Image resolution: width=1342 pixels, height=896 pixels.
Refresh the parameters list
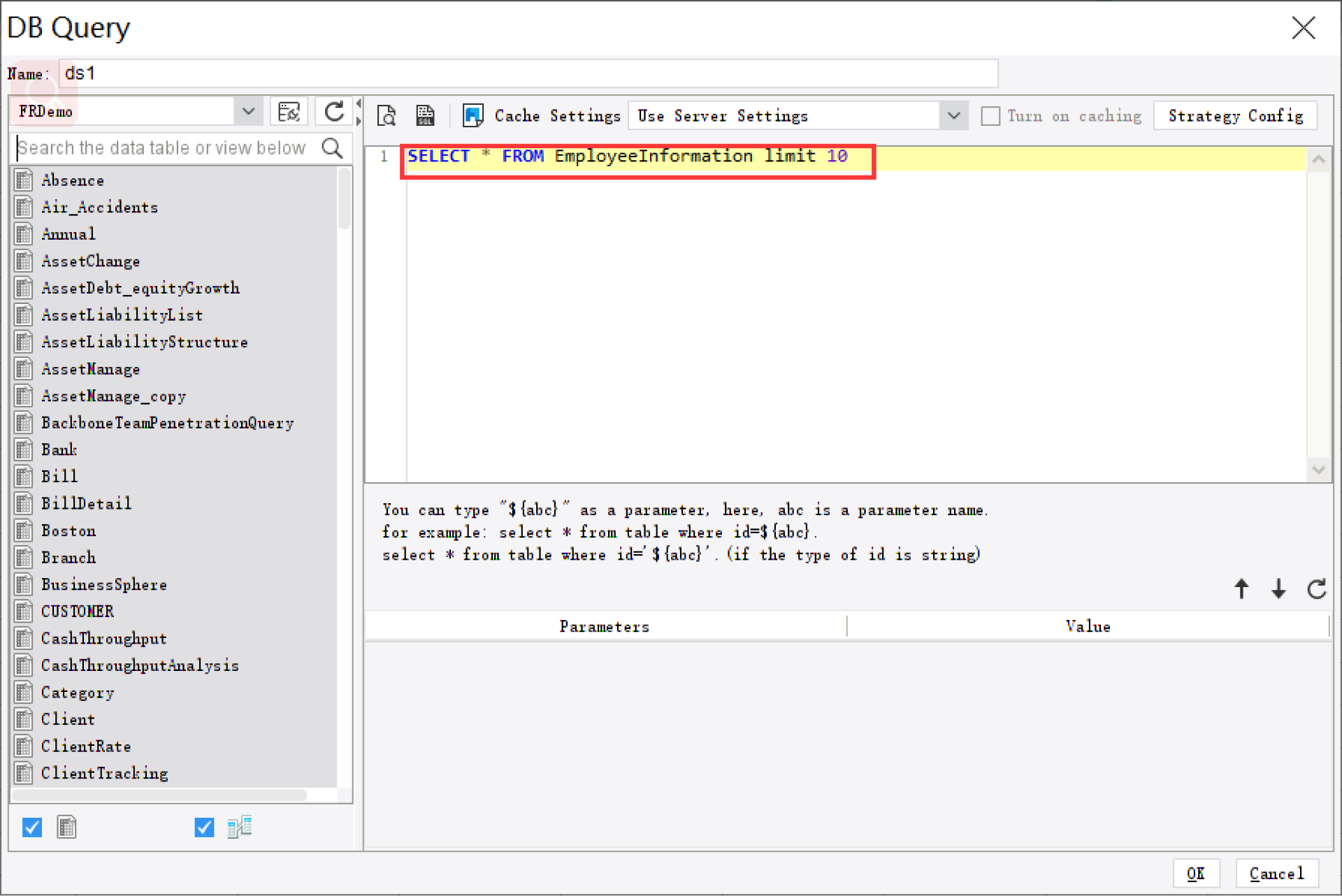(x=1316, y=589)
